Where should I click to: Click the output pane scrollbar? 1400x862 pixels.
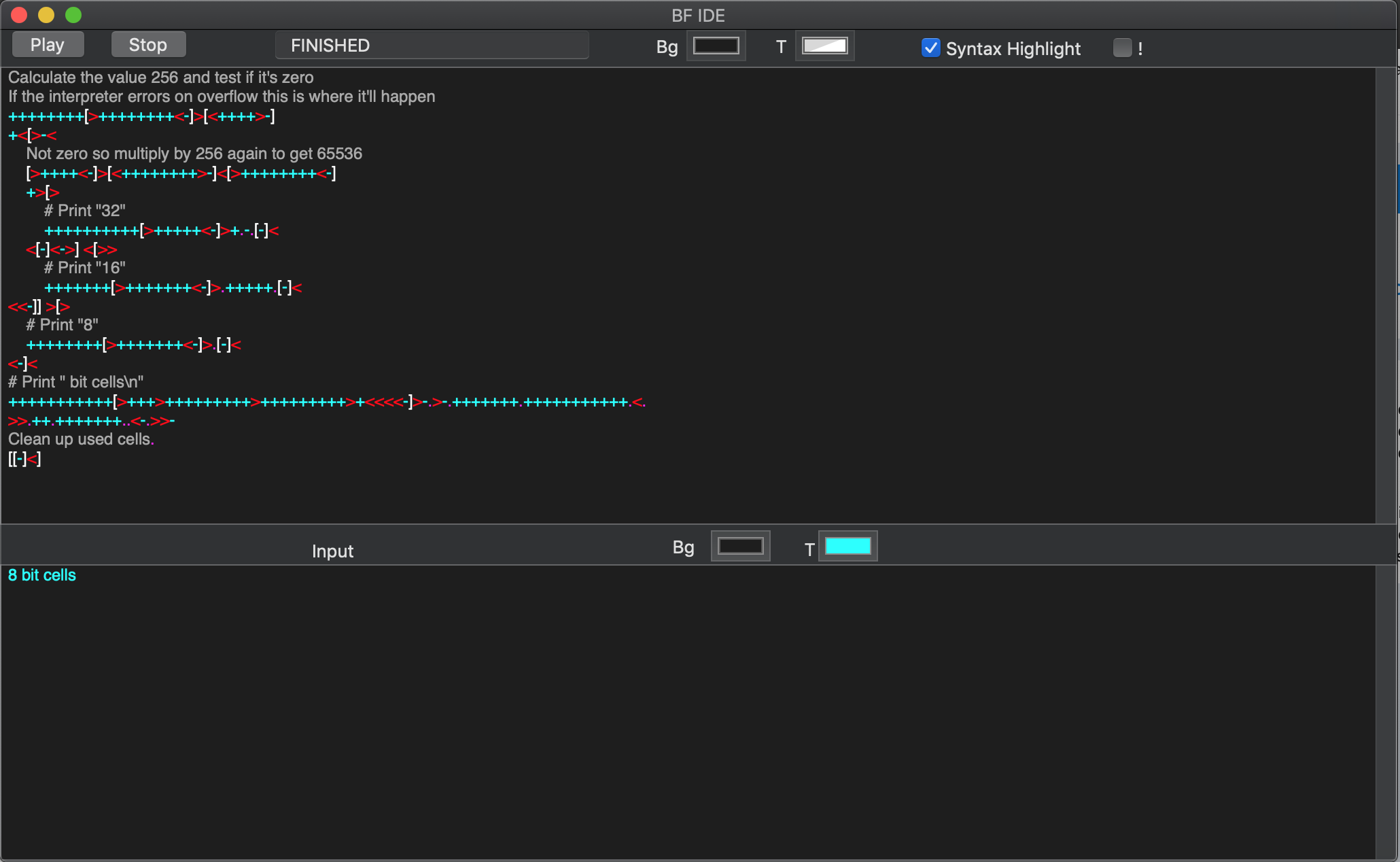[1386, 712]
